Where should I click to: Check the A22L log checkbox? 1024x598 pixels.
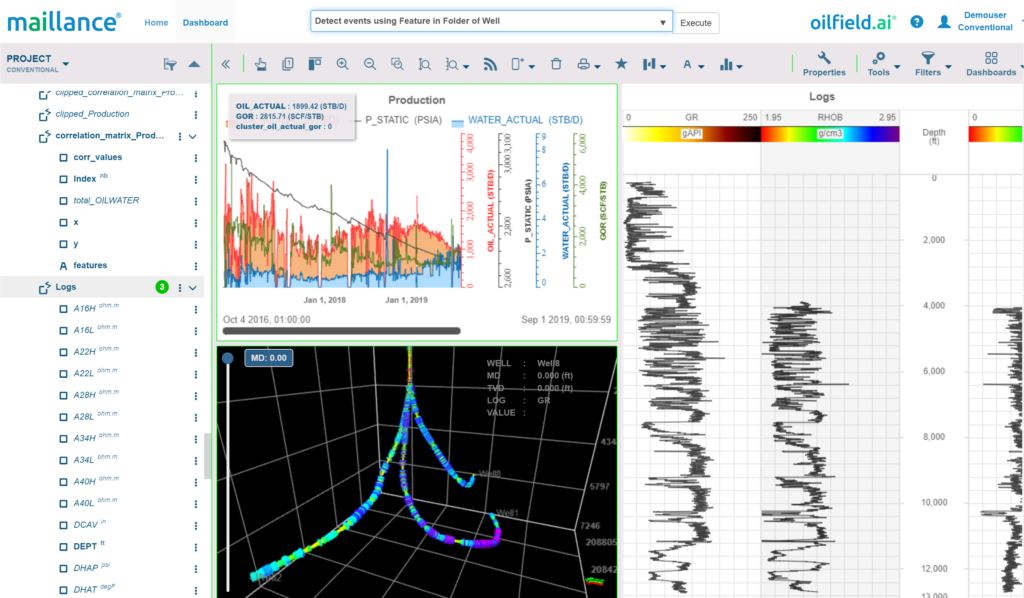63,373
